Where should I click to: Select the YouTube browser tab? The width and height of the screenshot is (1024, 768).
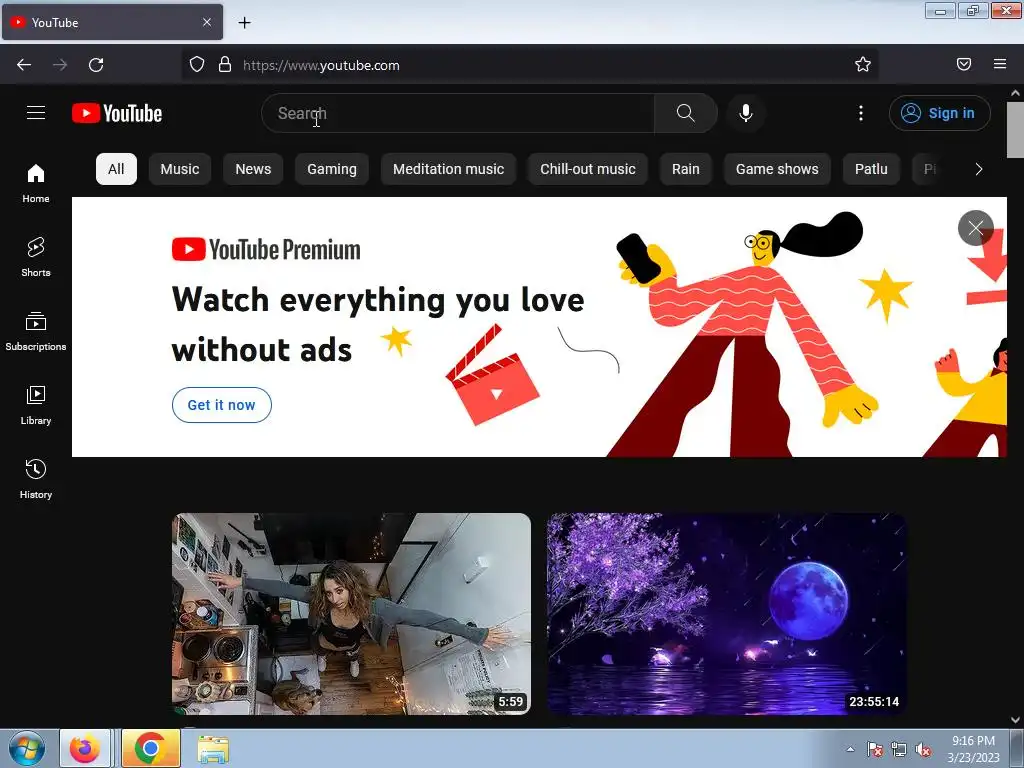click(x=112, y=22)
